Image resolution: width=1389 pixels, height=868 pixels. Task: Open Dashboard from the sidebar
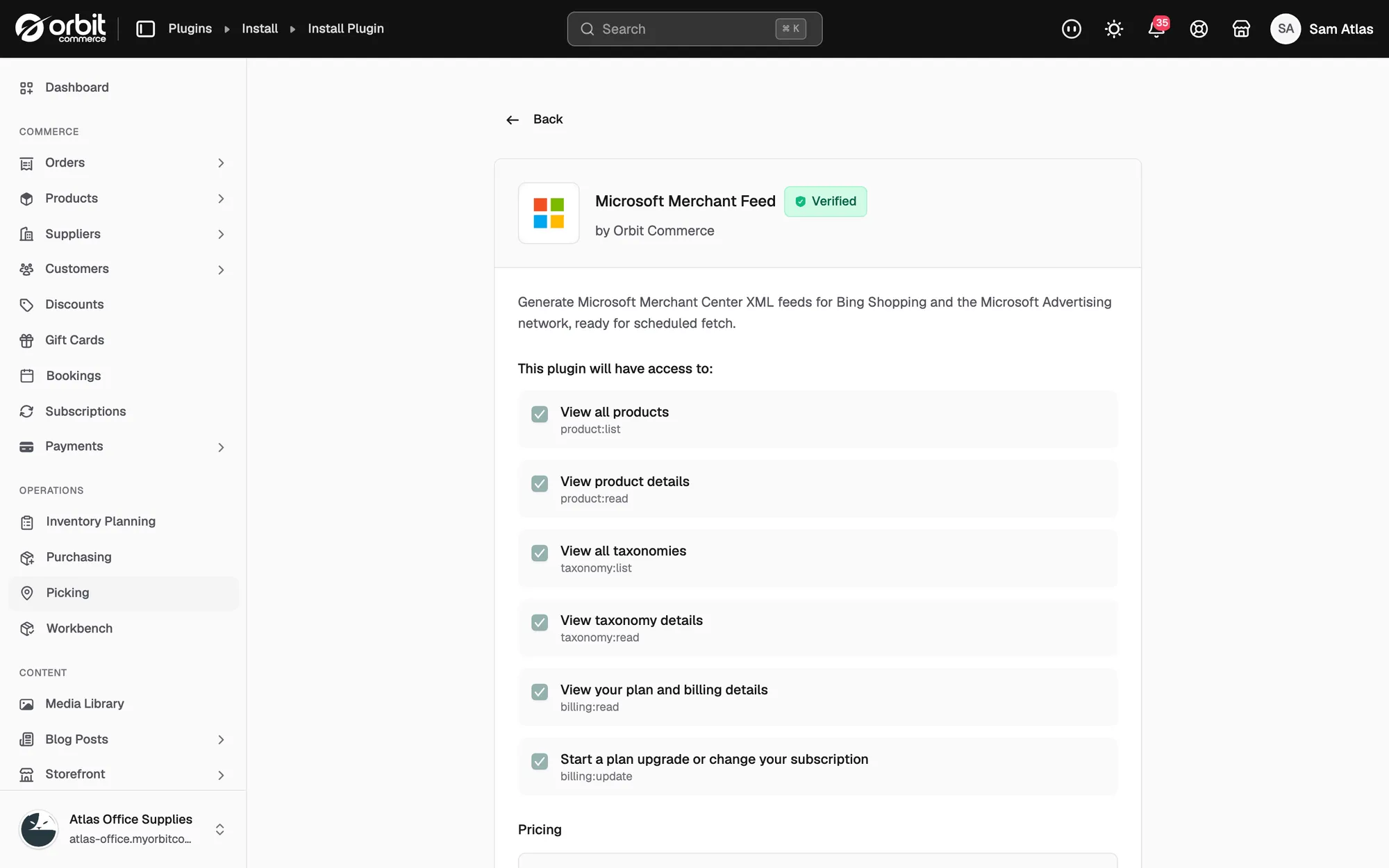point(123,87)
